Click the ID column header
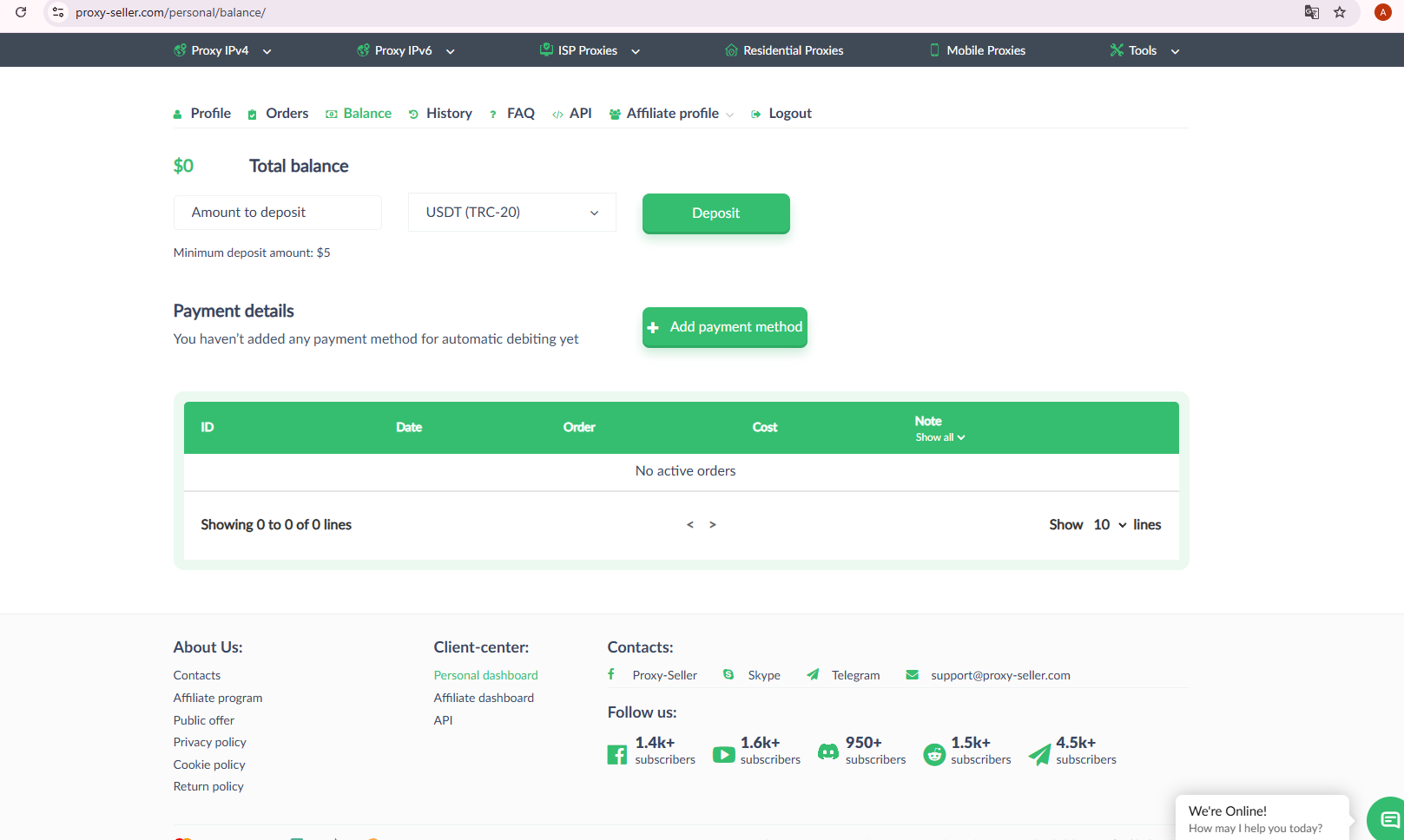Screen dimensions: 1404x840 click(208, 427)
